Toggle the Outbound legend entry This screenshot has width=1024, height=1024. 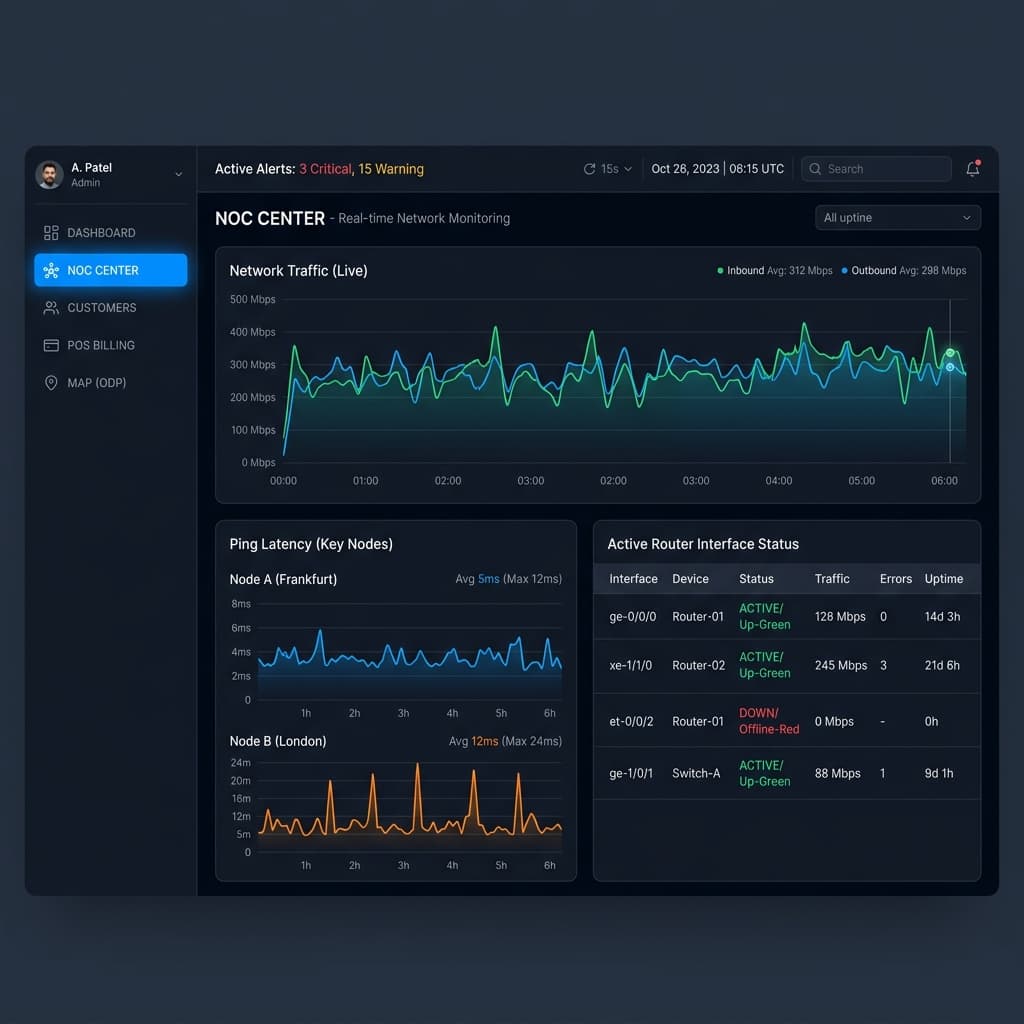(904, 270)
